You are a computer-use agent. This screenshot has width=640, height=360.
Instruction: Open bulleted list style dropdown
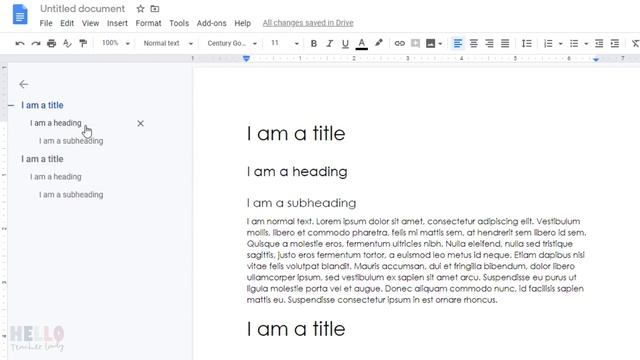tap(586, 44)
